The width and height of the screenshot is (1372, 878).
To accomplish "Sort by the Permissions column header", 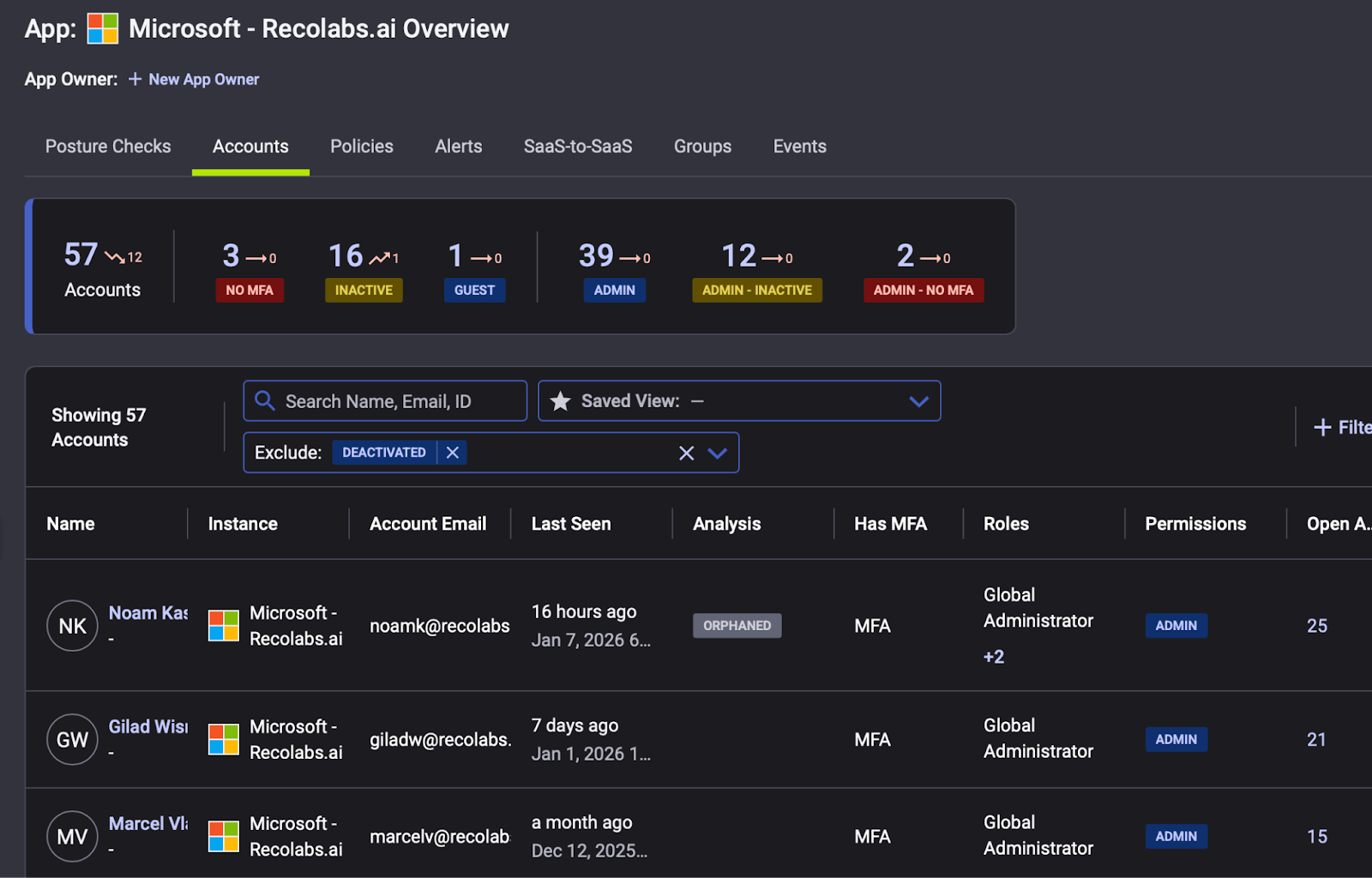I will [x=1195, y=524].
